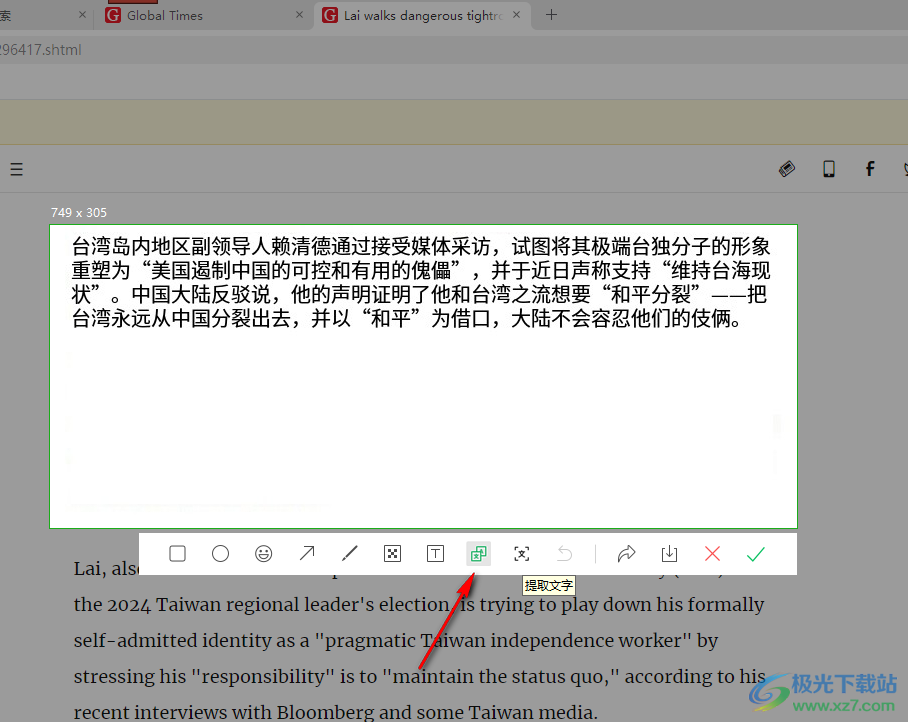The image size is (908, 722).
Task: Select the rectangle annotation tool
Action: click(177, 553)
